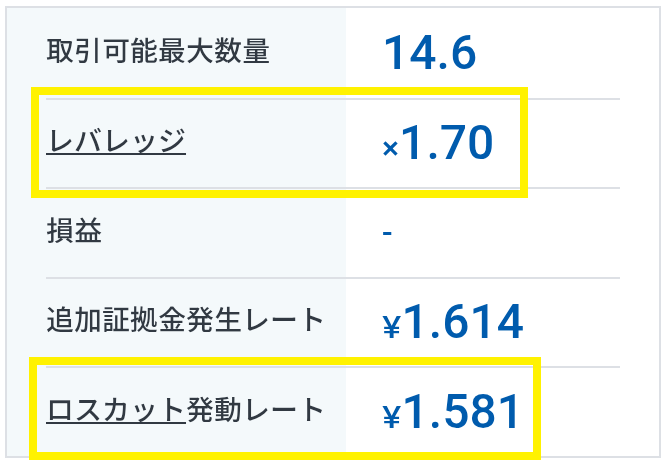Select the ×1.70 leverage value
Image resolution: width=668 pixels, height=464 pixels.
[x=438, y=143]
